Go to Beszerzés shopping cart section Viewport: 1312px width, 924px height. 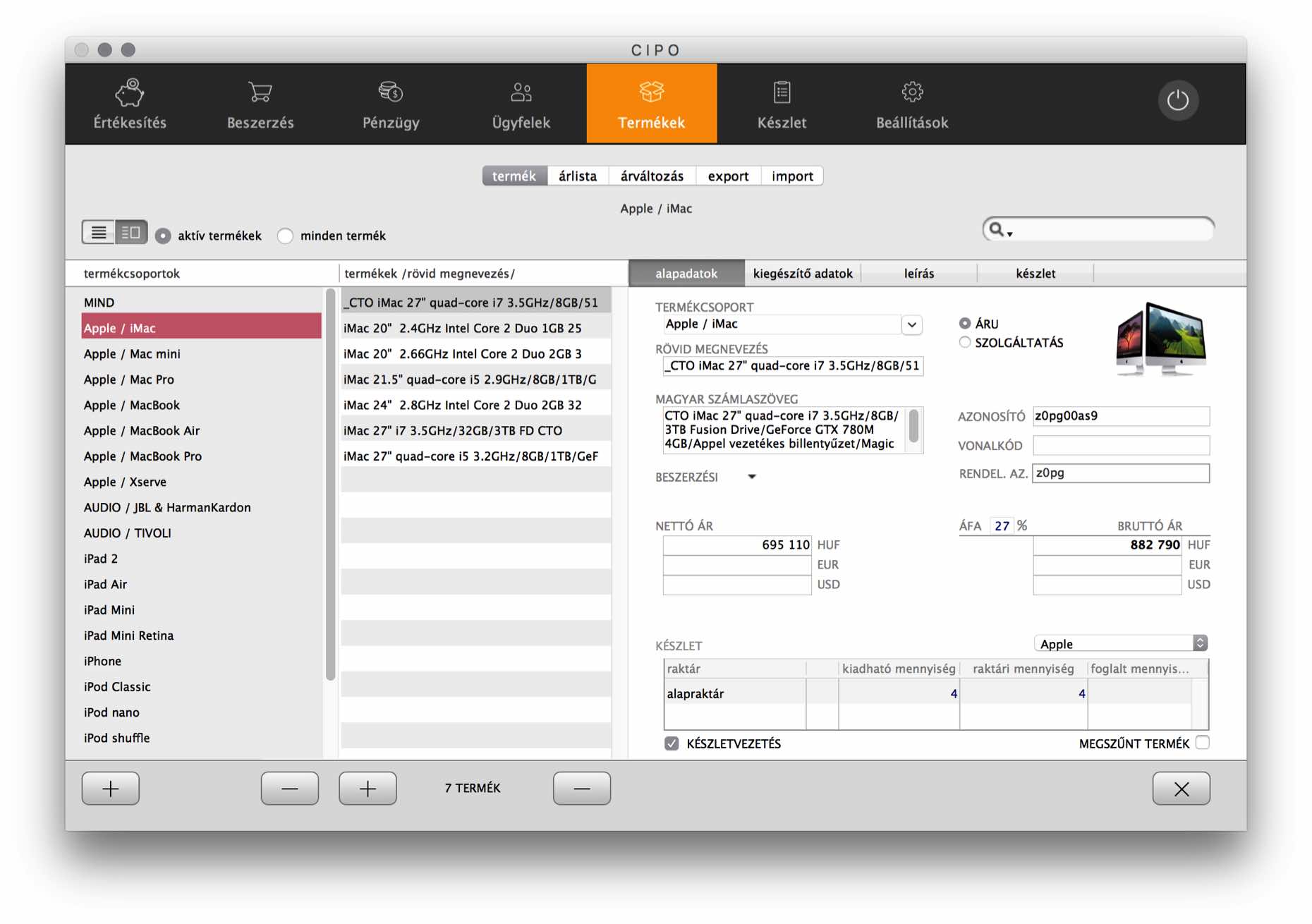point(260,104)
